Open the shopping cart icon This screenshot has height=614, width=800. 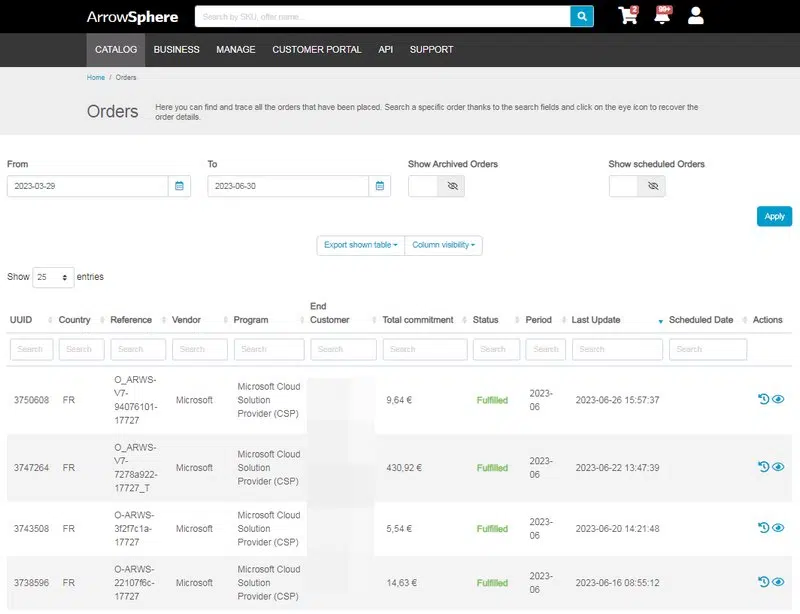point(628,16)
